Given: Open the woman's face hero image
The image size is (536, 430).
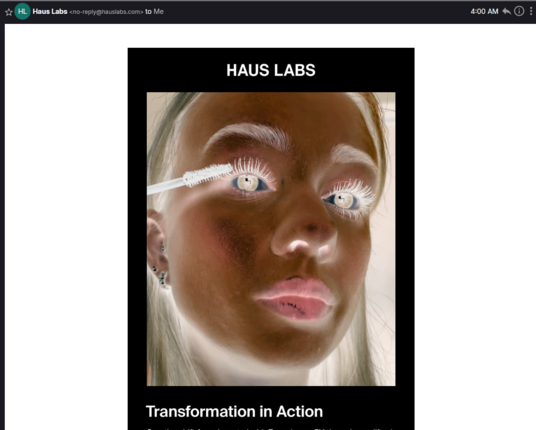Looking at the screenshot, I should click(271, 239).
